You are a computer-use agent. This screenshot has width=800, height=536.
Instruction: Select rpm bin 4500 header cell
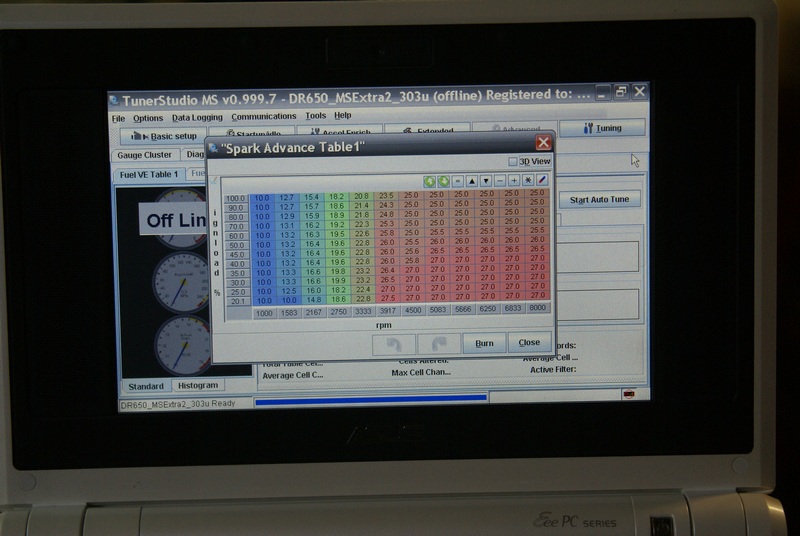tap(413, 310)
